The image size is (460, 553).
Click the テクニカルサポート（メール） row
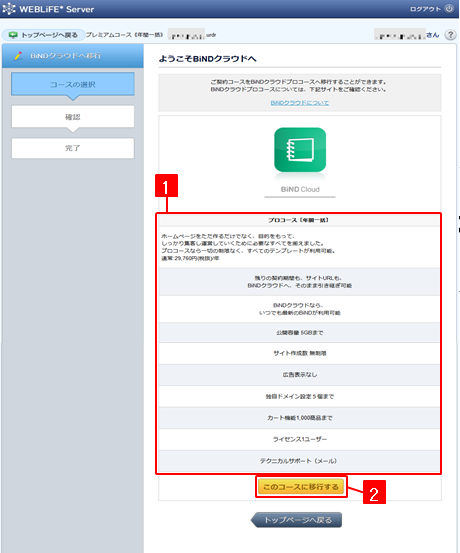click(x=299, y=461)
